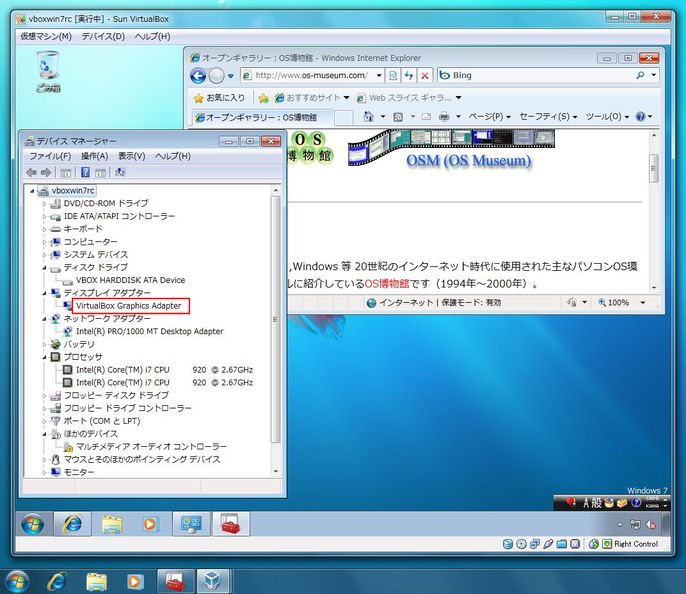Toggle compatibility view icon in IE address bar
Image resolution: width=686 pixels, height=594 pixels.
(393, 75)
